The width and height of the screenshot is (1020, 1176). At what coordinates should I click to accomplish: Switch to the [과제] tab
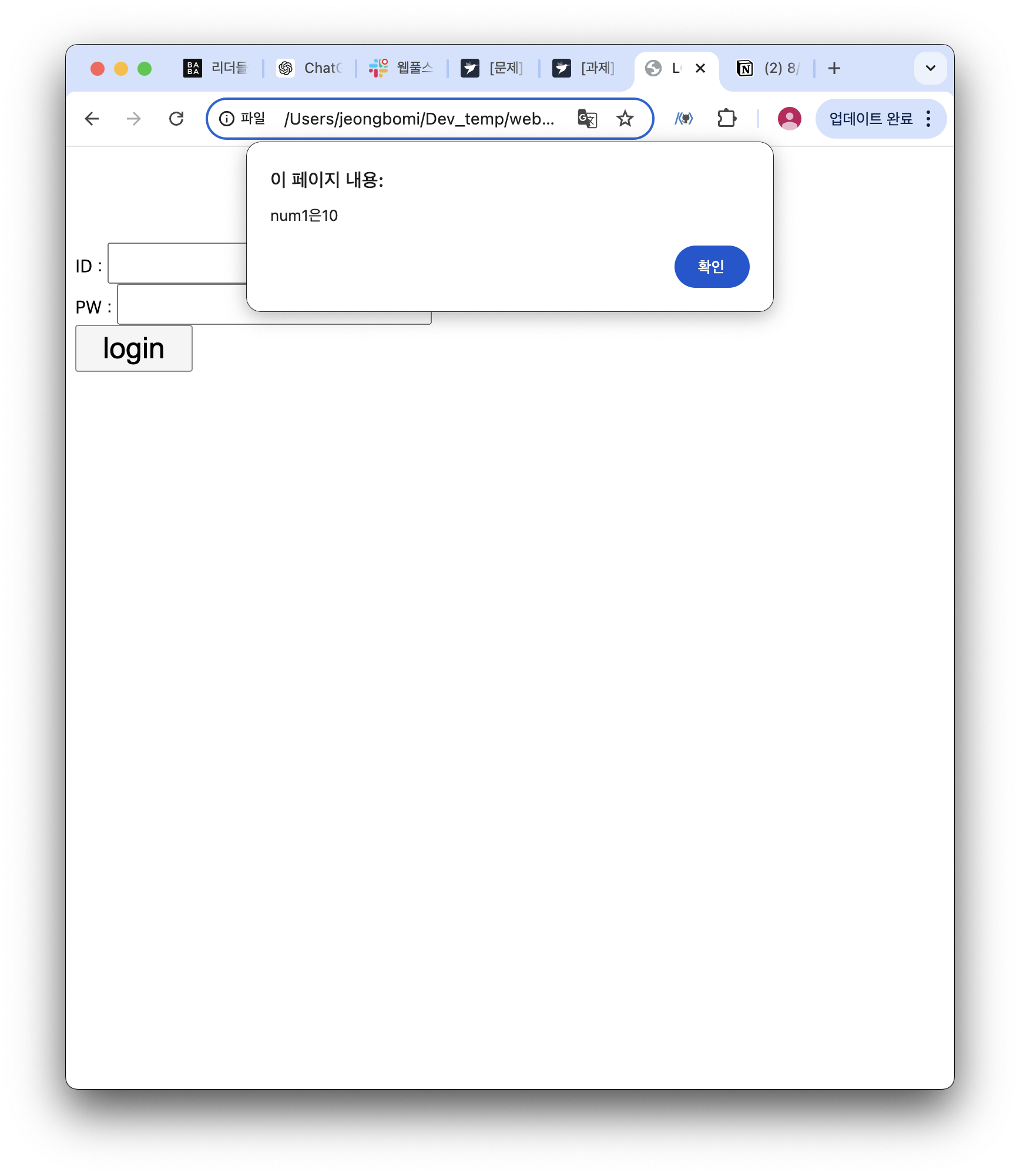[585, 68]
